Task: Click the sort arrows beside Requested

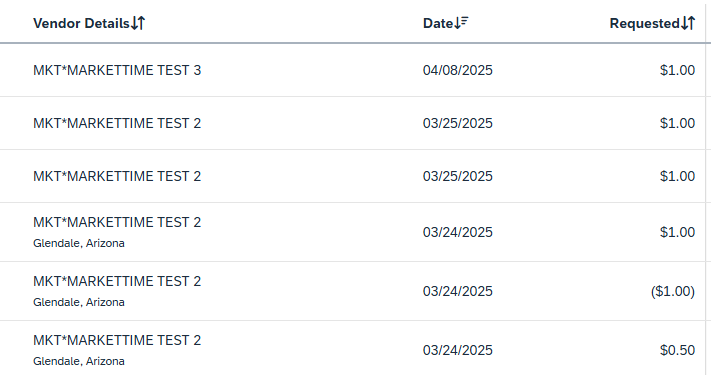Action: tap(688, 23)
